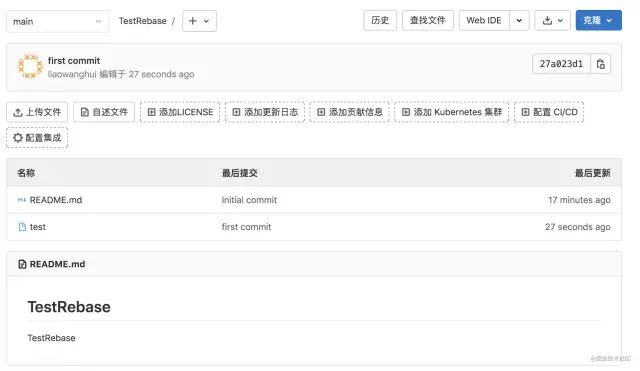Screen dimensions: 640x371
Task: Open the first commit title link
Action: click(x=74, y=61)
